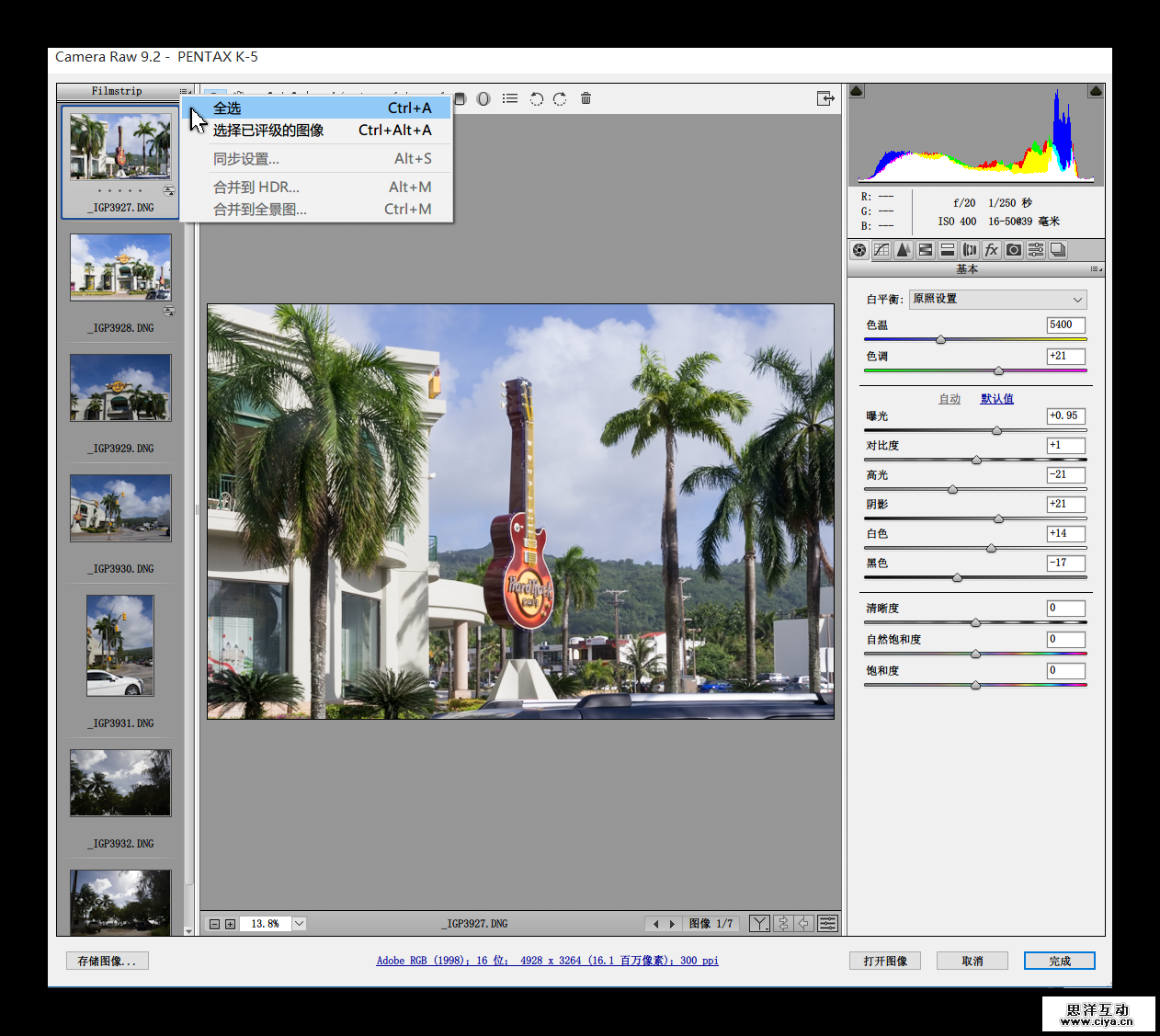Open the Lens Corrections panel tab
Image resolution: width=1160 pixels, height=1036 pixels.
click(x=970, y=250)
